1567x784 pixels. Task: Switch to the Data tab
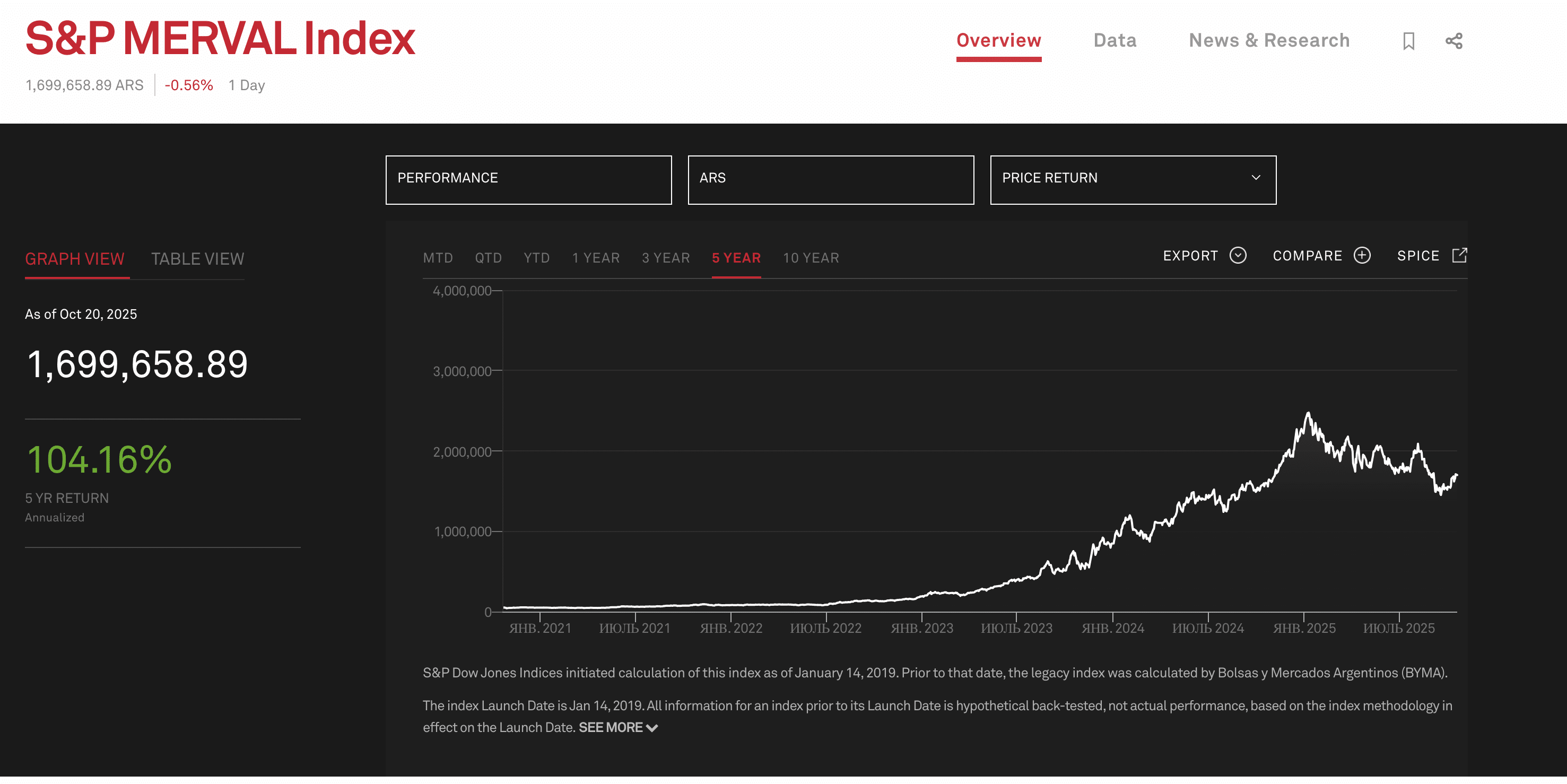pyautogui.click(x=1115, y=40)
